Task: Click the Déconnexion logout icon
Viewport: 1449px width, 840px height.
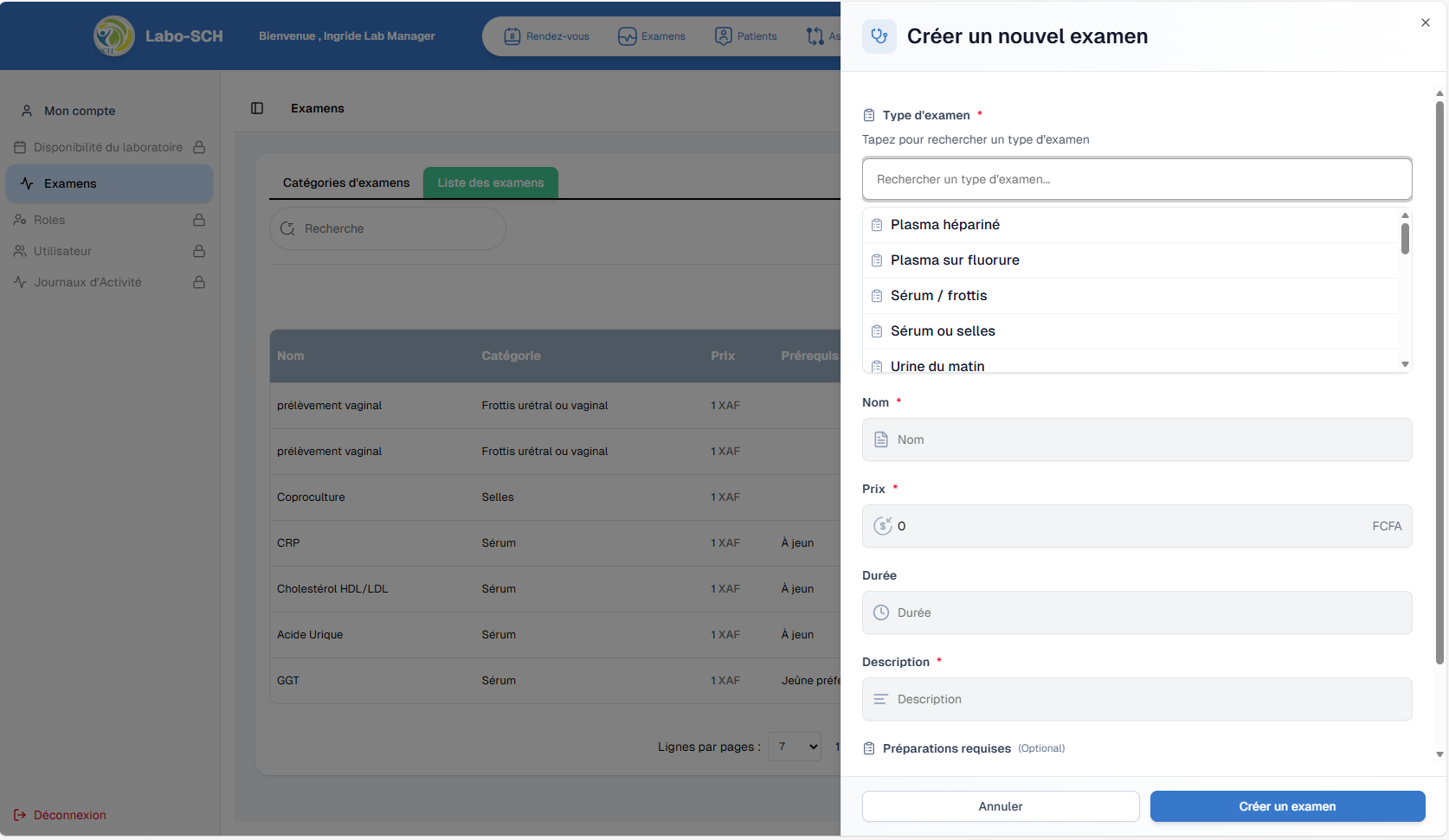Action: coord(20,815)
